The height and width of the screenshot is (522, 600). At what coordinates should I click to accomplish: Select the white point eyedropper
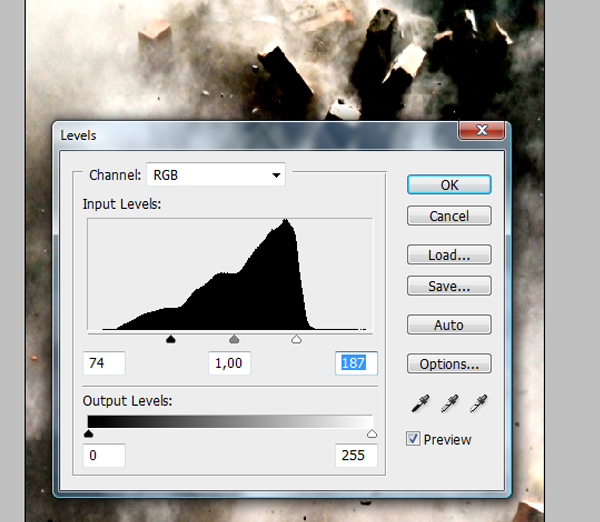coord(478,403)
